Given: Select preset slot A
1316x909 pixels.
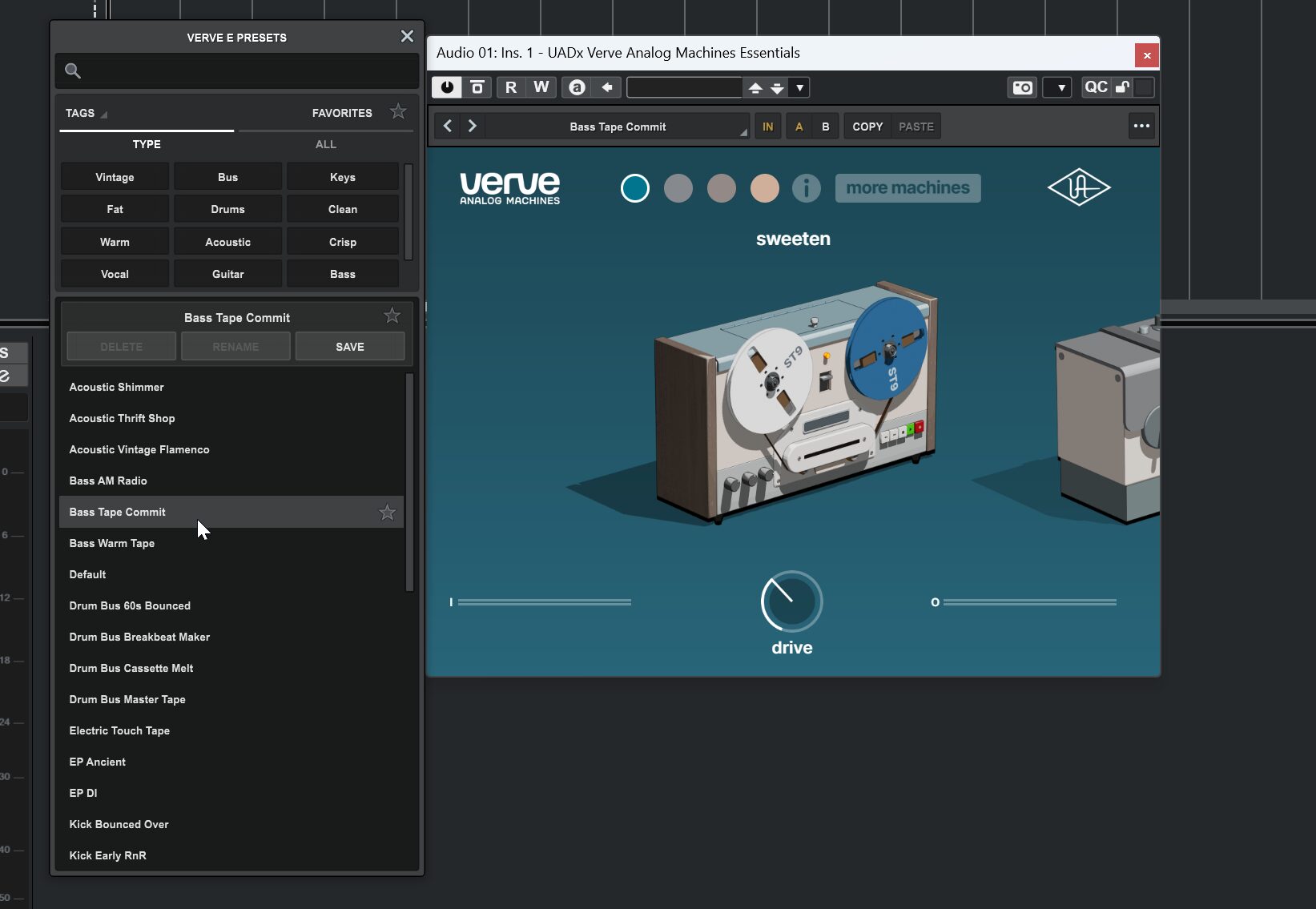Looking at the screenshot, I should point(799,127).
